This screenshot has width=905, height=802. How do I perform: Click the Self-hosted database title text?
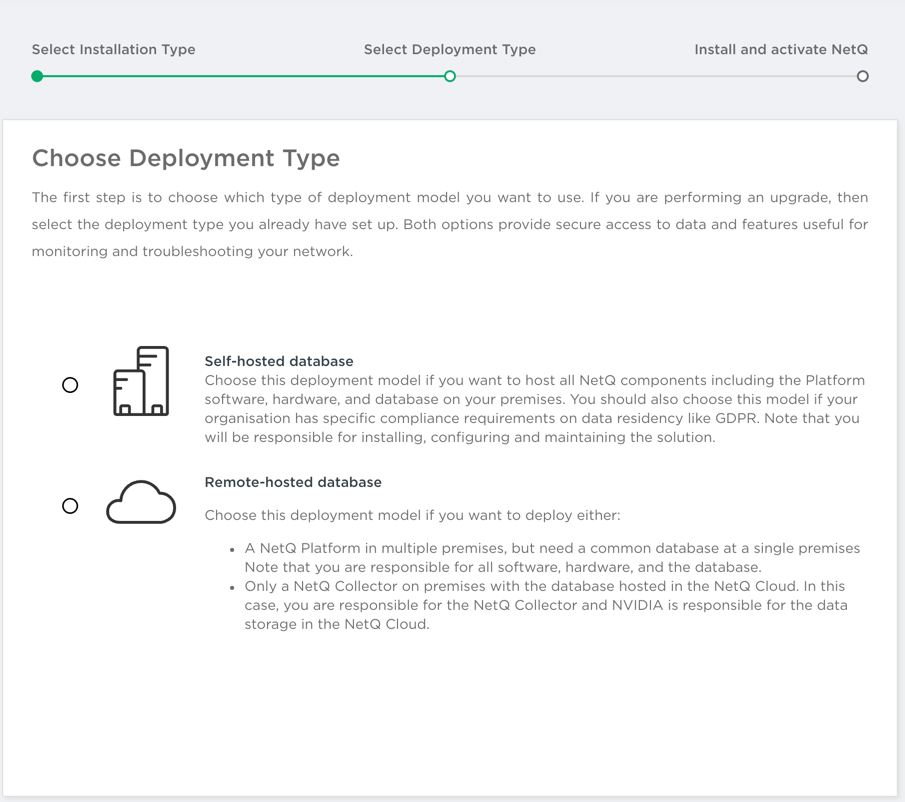tap(279, 361)
